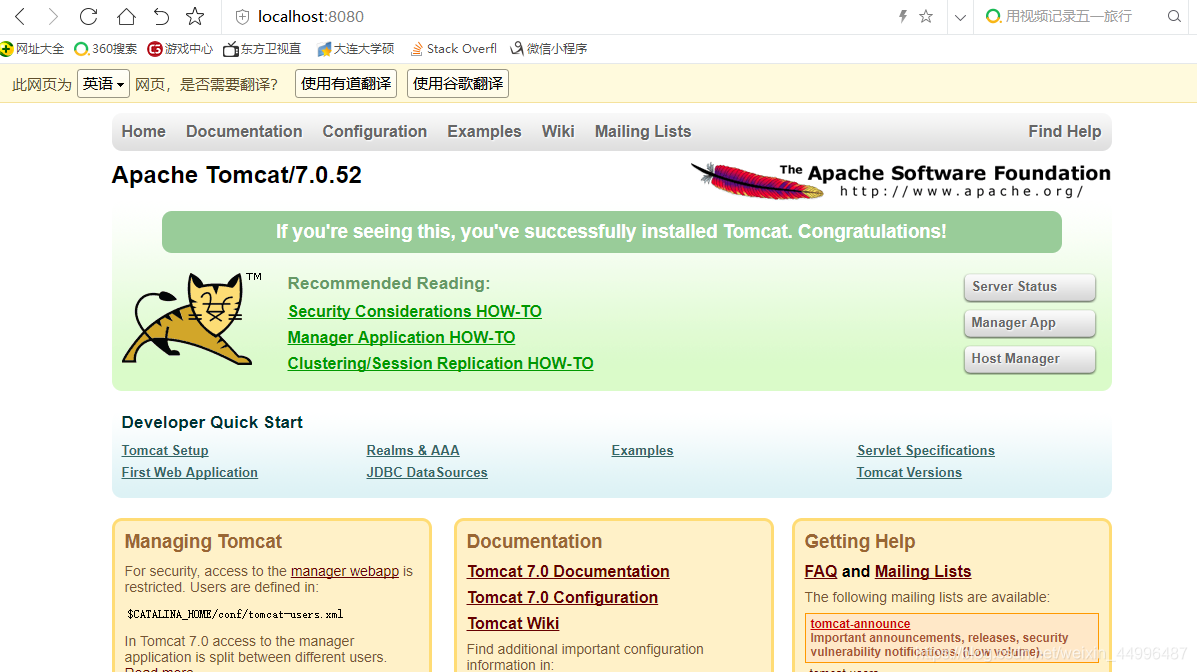Image resolution: width=1197 pixels, height=672 pixels.
Task: Open Mailing Lists in the nav bar
Action: (643, 131)
